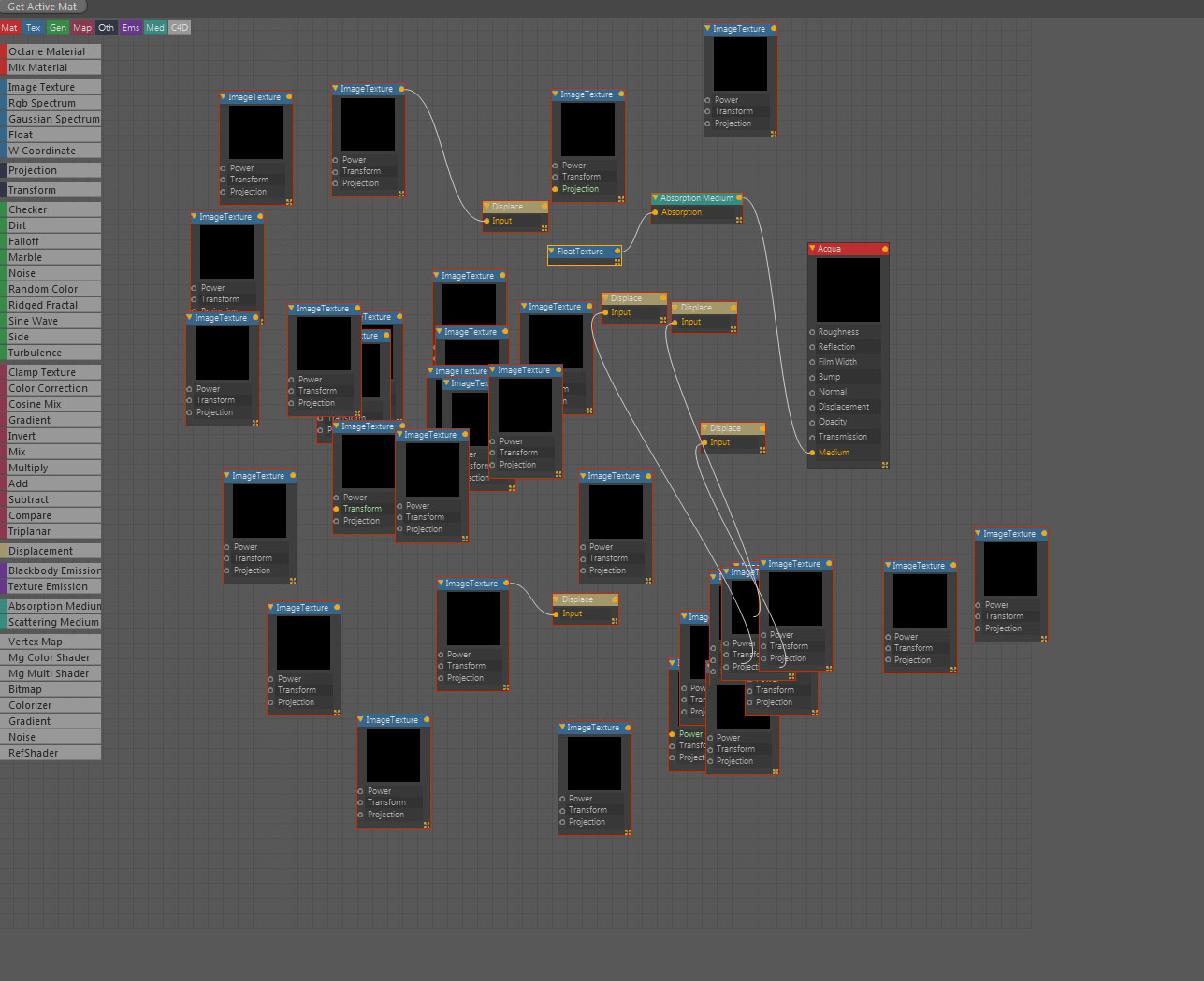
Task: Select the Acqua node preview thumbnail
Action: coord(849,290)
